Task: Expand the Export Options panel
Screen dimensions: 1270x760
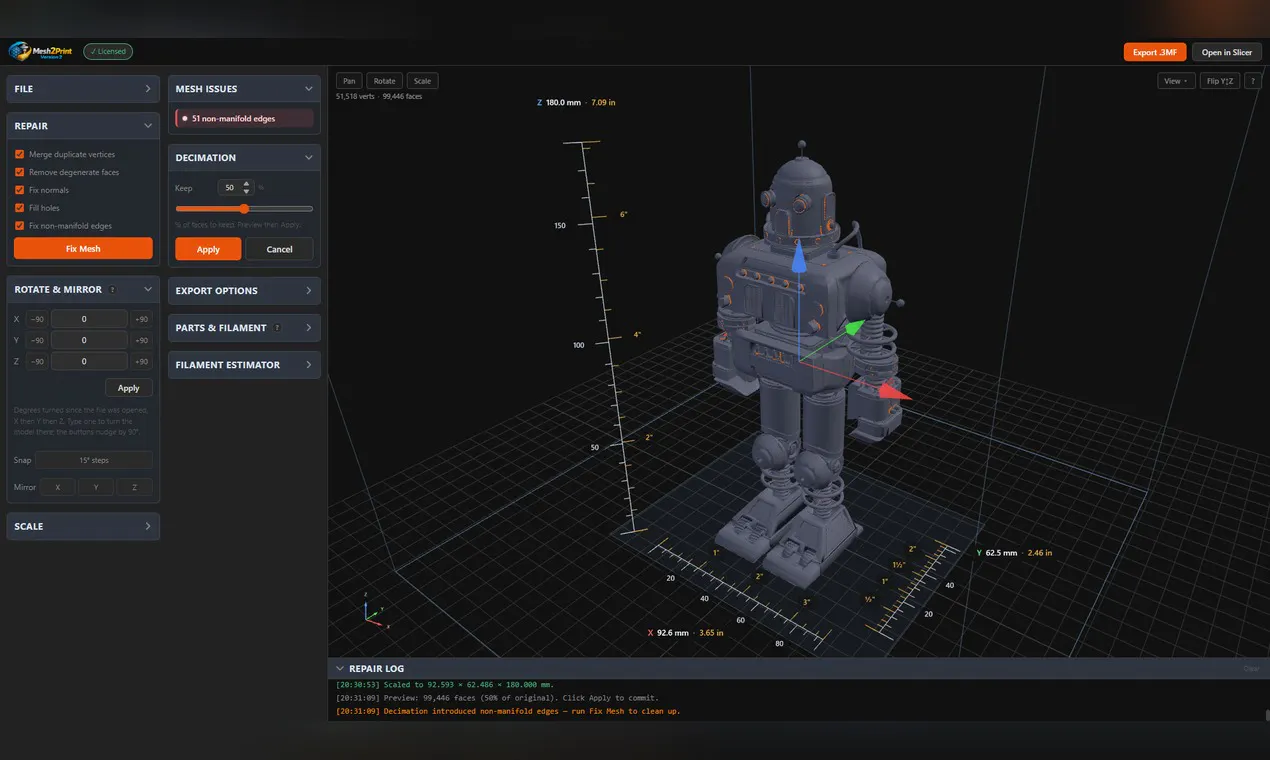Action: 244,291
